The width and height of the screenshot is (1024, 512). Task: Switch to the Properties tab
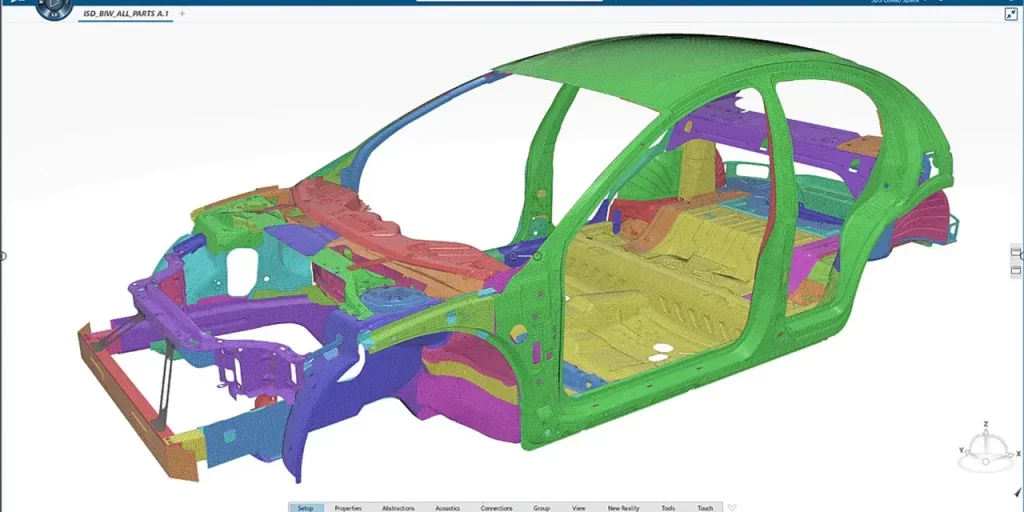pyautogui.click(x=348, y=507)
